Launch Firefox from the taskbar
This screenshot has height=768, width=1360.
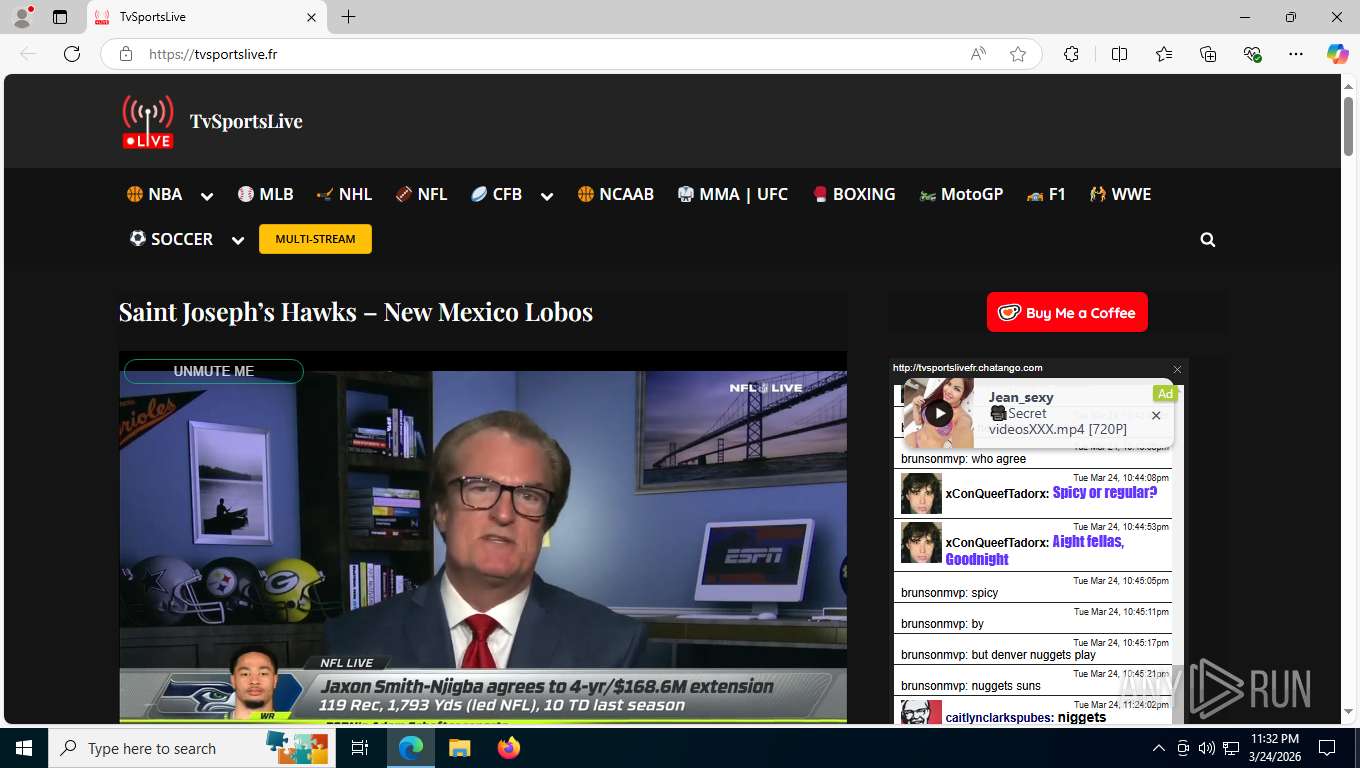508,748
